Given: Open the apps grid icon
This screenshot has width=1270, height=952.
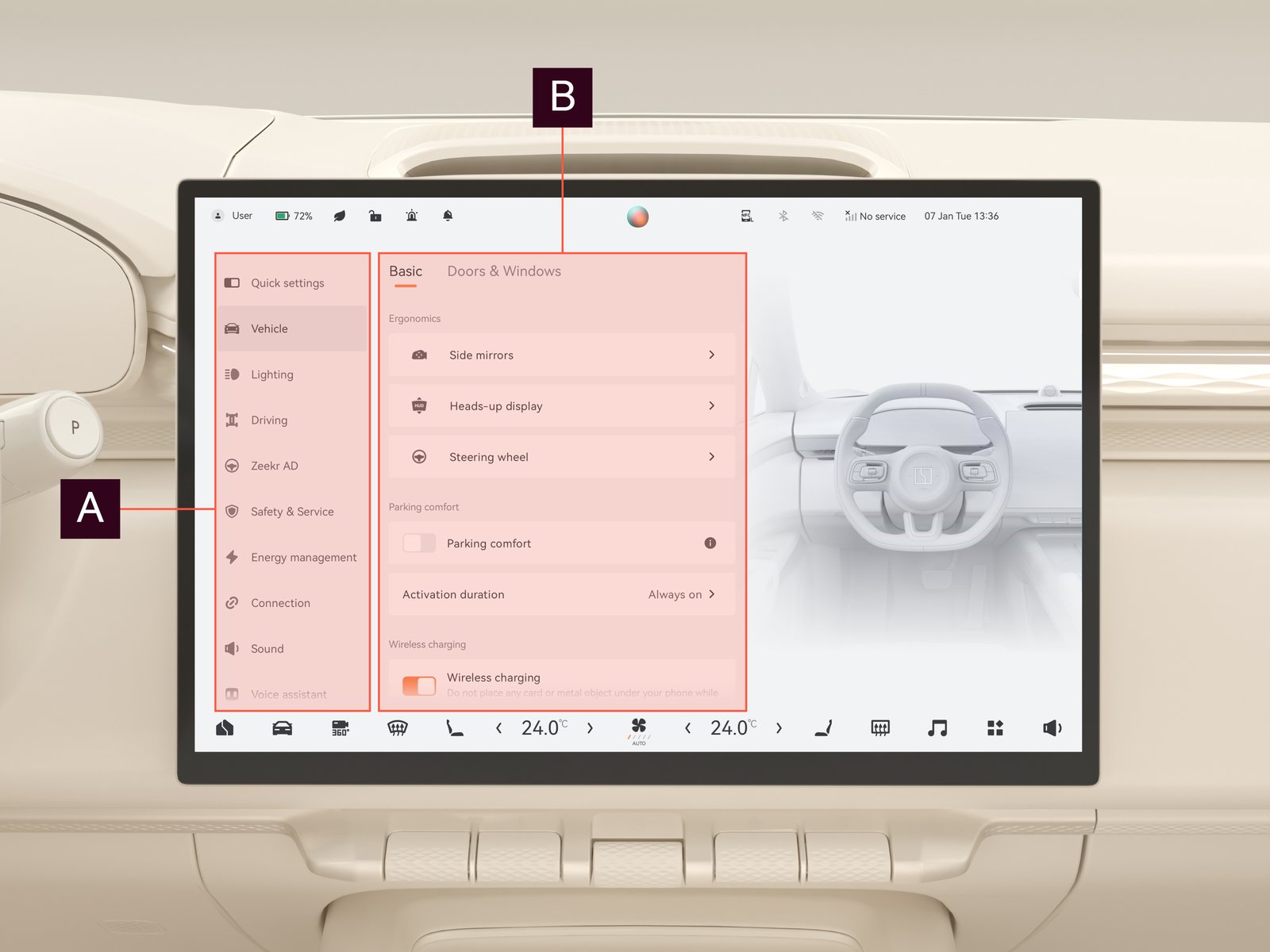Looking at the screenshot, I should click(995, 728).
